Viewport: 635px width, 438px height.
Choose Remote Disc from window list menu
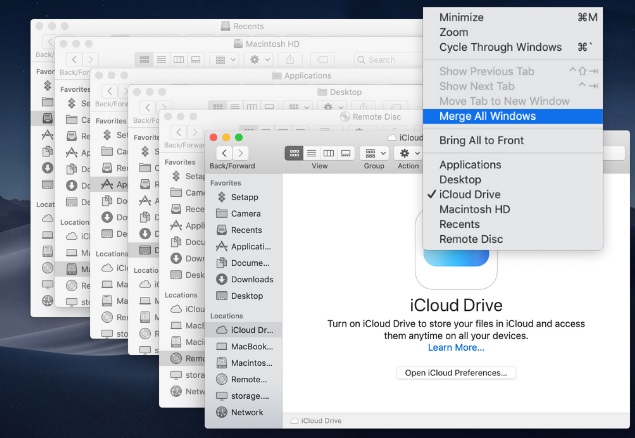tap(512, 240)
